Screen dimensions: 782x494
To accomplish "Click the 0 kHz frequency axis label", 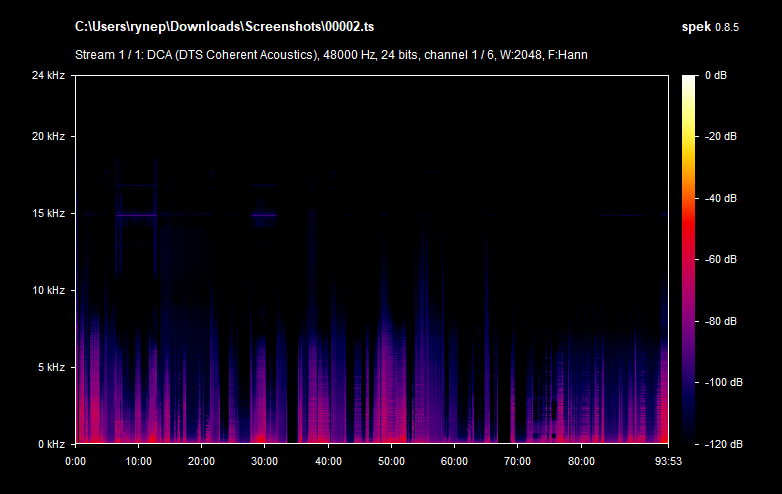I will [x=51, y=444].
